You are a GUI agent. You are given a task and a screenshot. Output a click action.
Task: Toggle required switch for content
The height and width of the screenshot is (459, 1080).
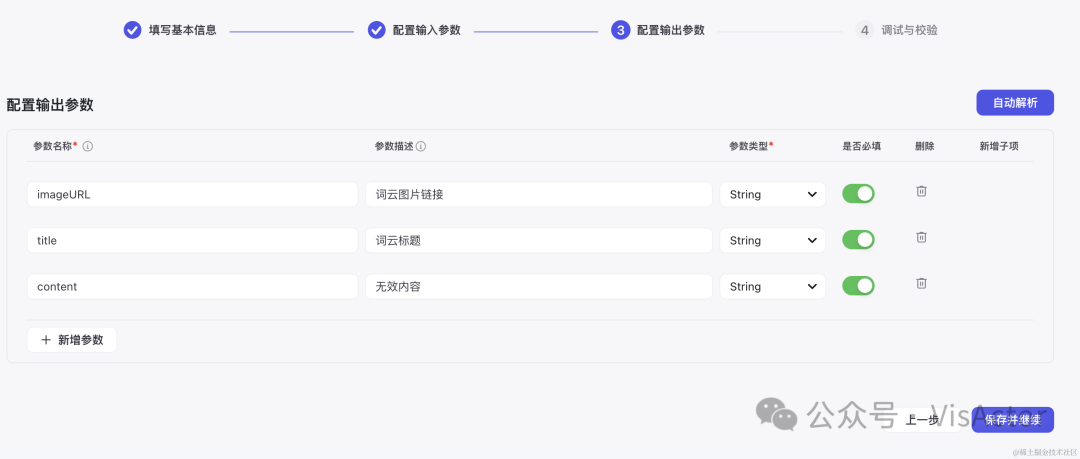coord(858,286)
